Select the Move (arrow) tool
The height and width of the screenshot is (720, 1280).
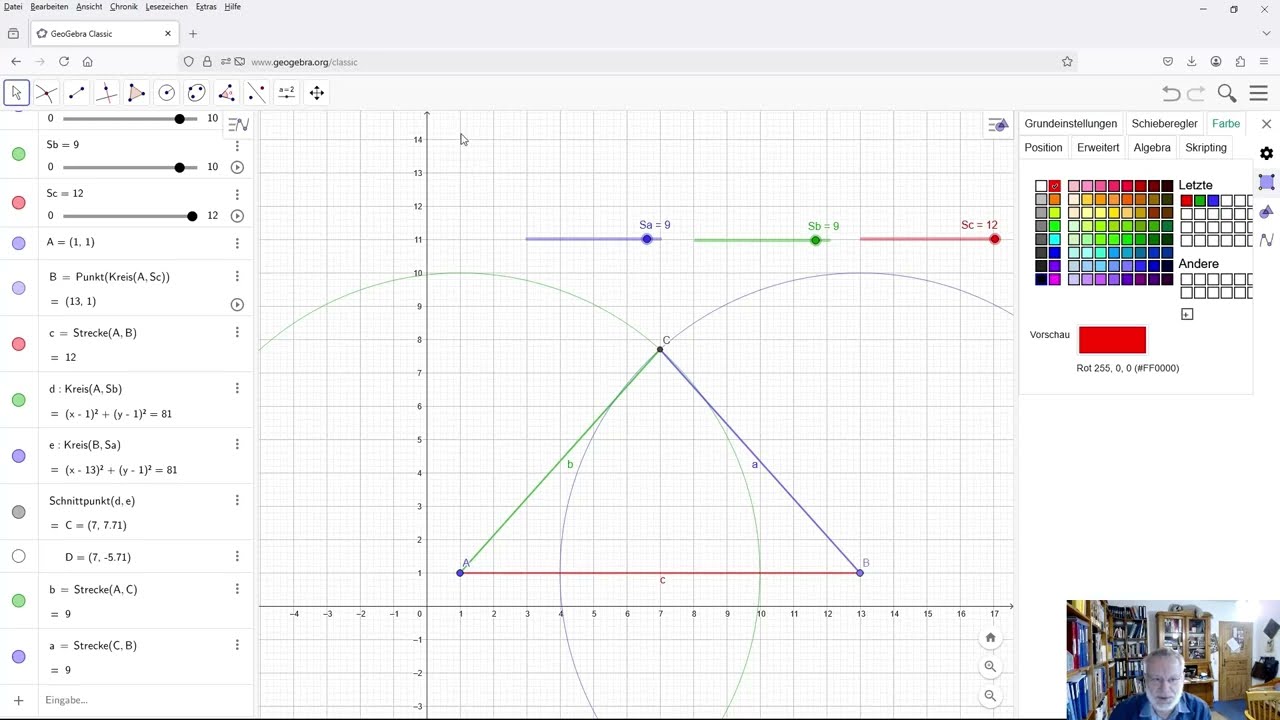click(x=16, y=93)
